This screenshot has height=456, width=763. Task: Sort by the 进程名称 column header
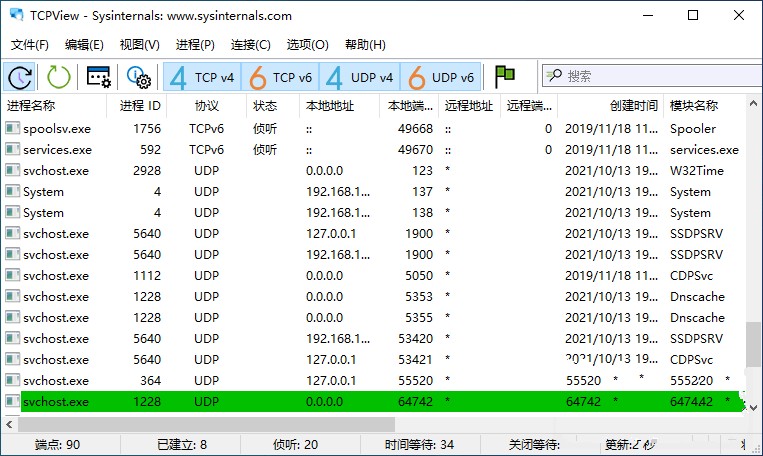tap(54, 106)
